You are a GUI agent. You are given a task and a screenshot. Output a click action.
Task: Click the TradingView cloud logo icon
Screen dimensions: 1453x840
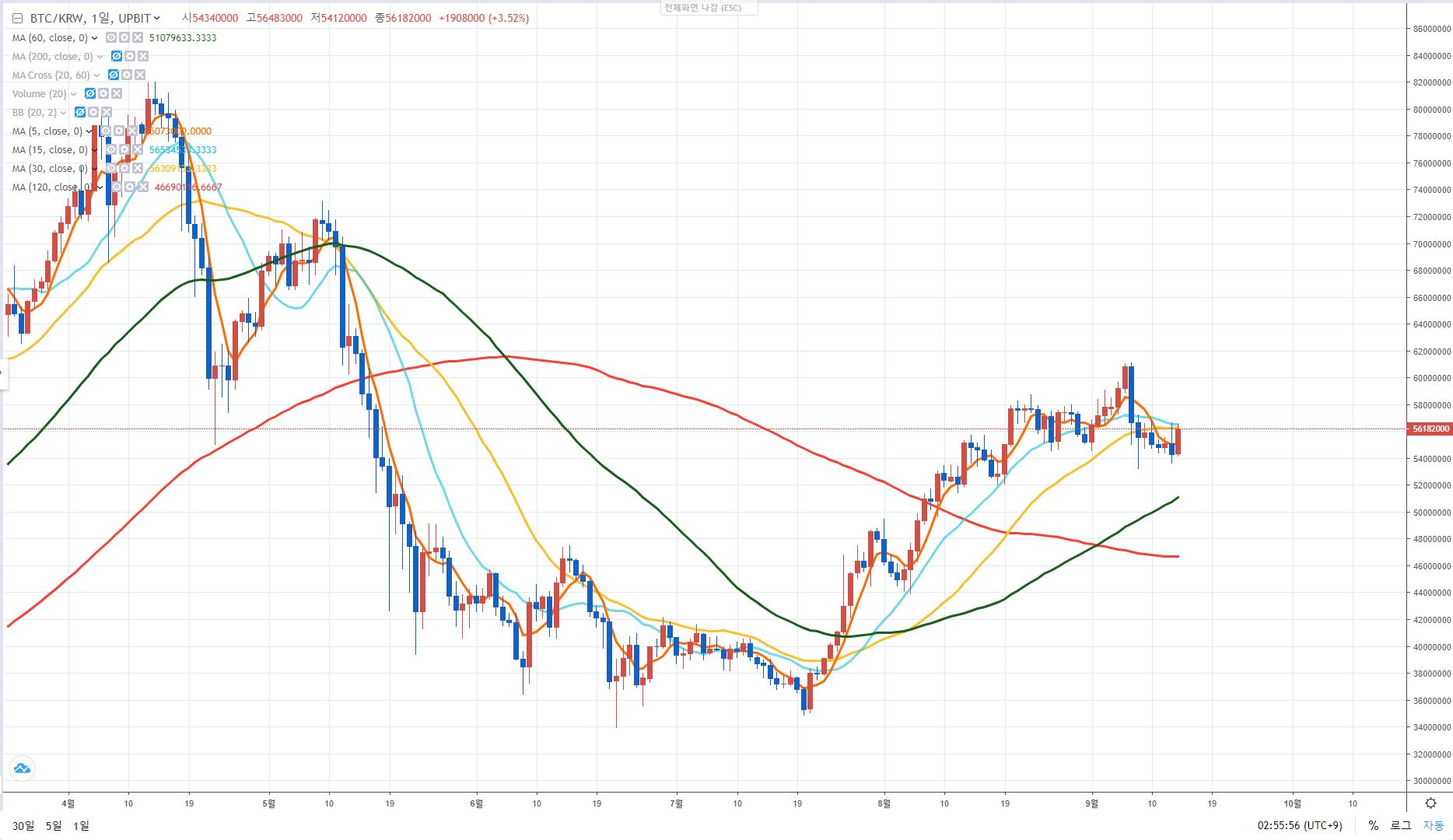21,768
